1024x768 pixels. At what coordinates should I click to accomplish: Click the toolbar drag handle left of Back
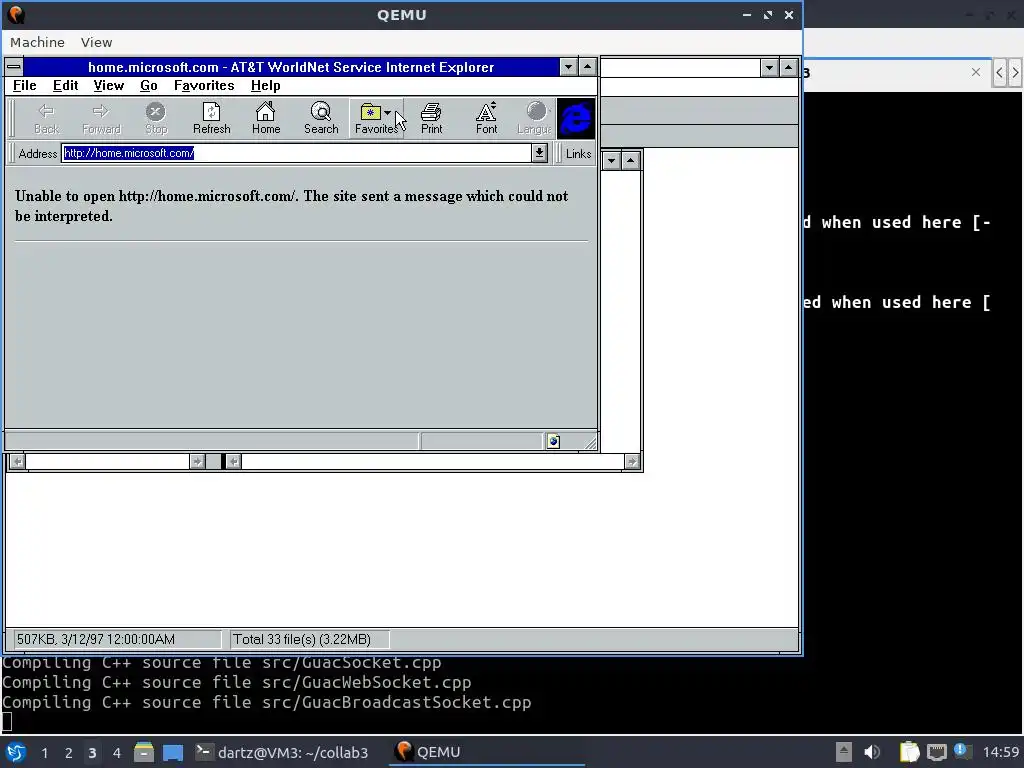[x=10, y=118]
